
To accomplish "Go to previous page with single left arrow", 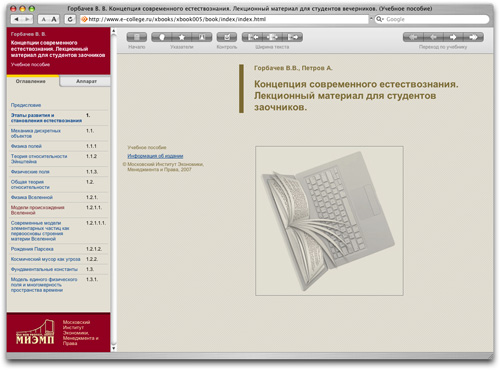I will coord(433,37).
